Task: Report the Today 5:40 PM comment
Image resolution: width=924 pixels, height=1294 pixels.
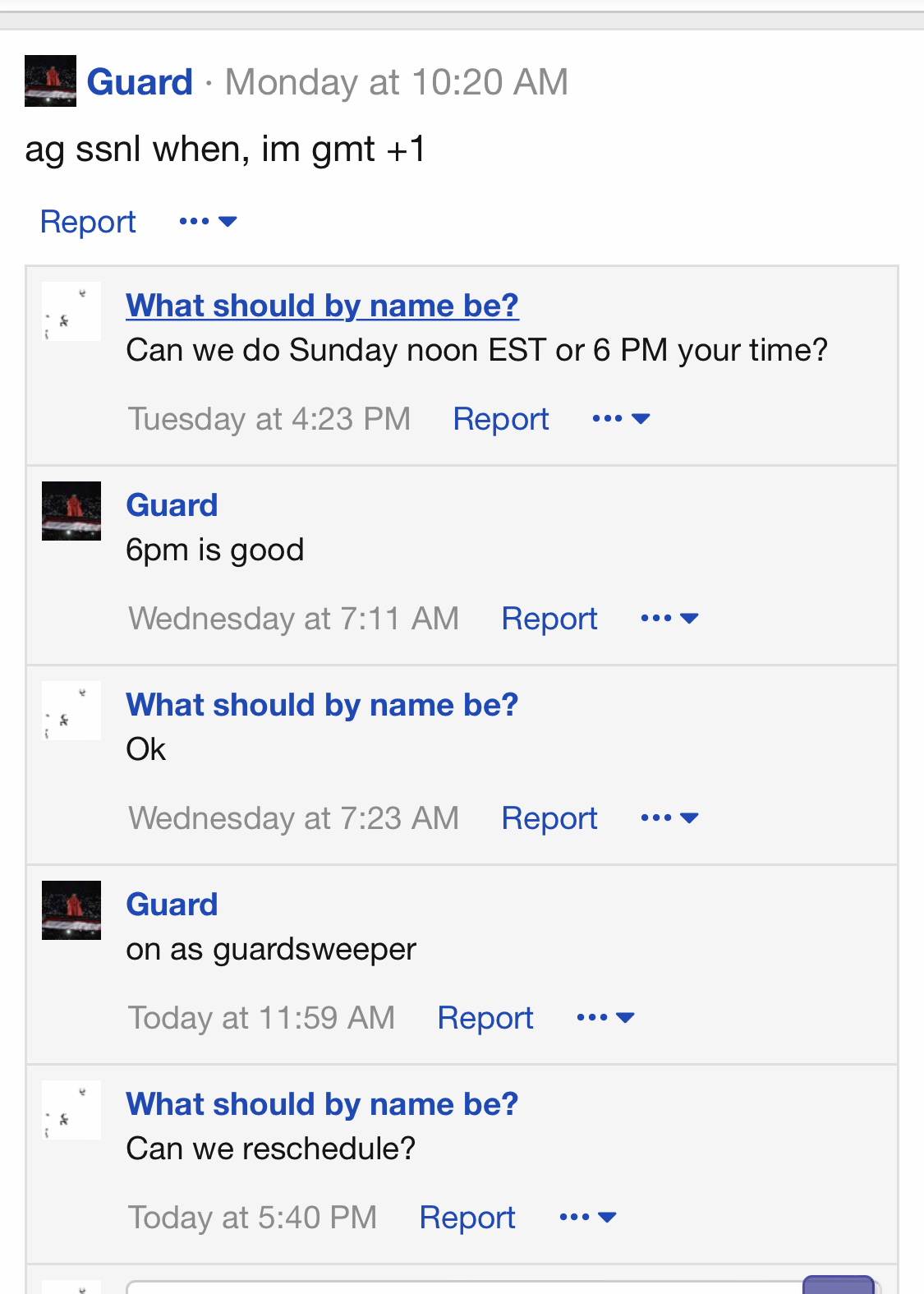Action: (467, 1218)
